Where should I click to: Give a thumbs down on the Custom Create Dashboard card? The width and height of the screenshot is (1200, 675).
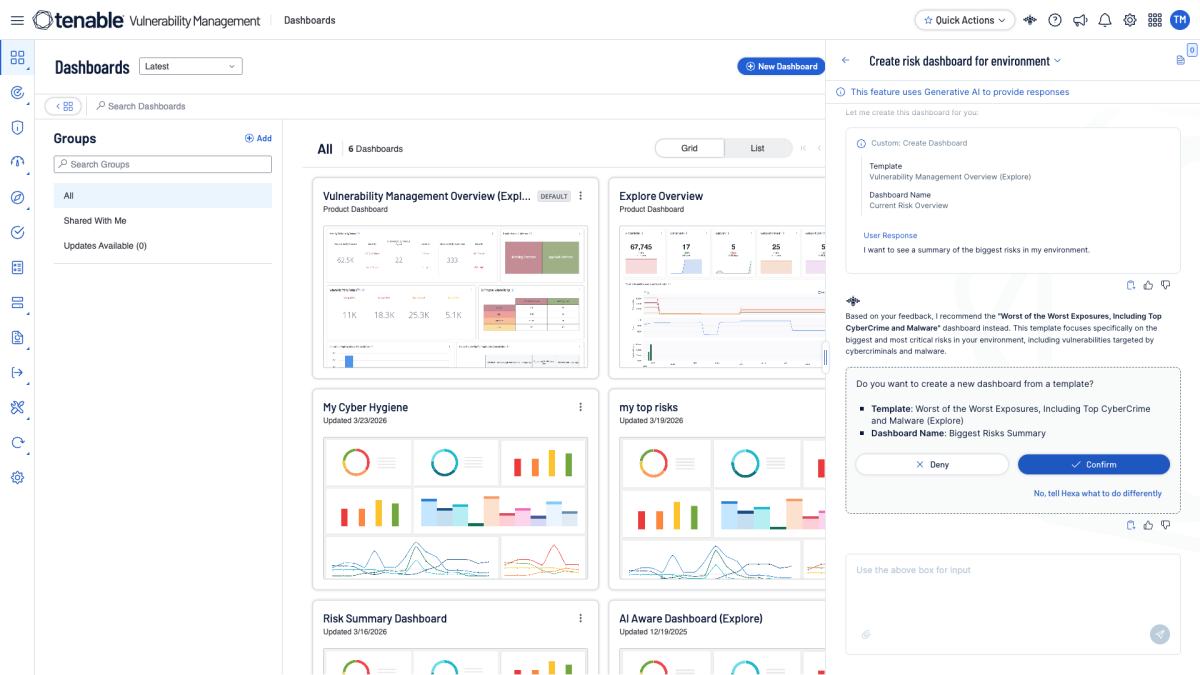coord(1164,285)
